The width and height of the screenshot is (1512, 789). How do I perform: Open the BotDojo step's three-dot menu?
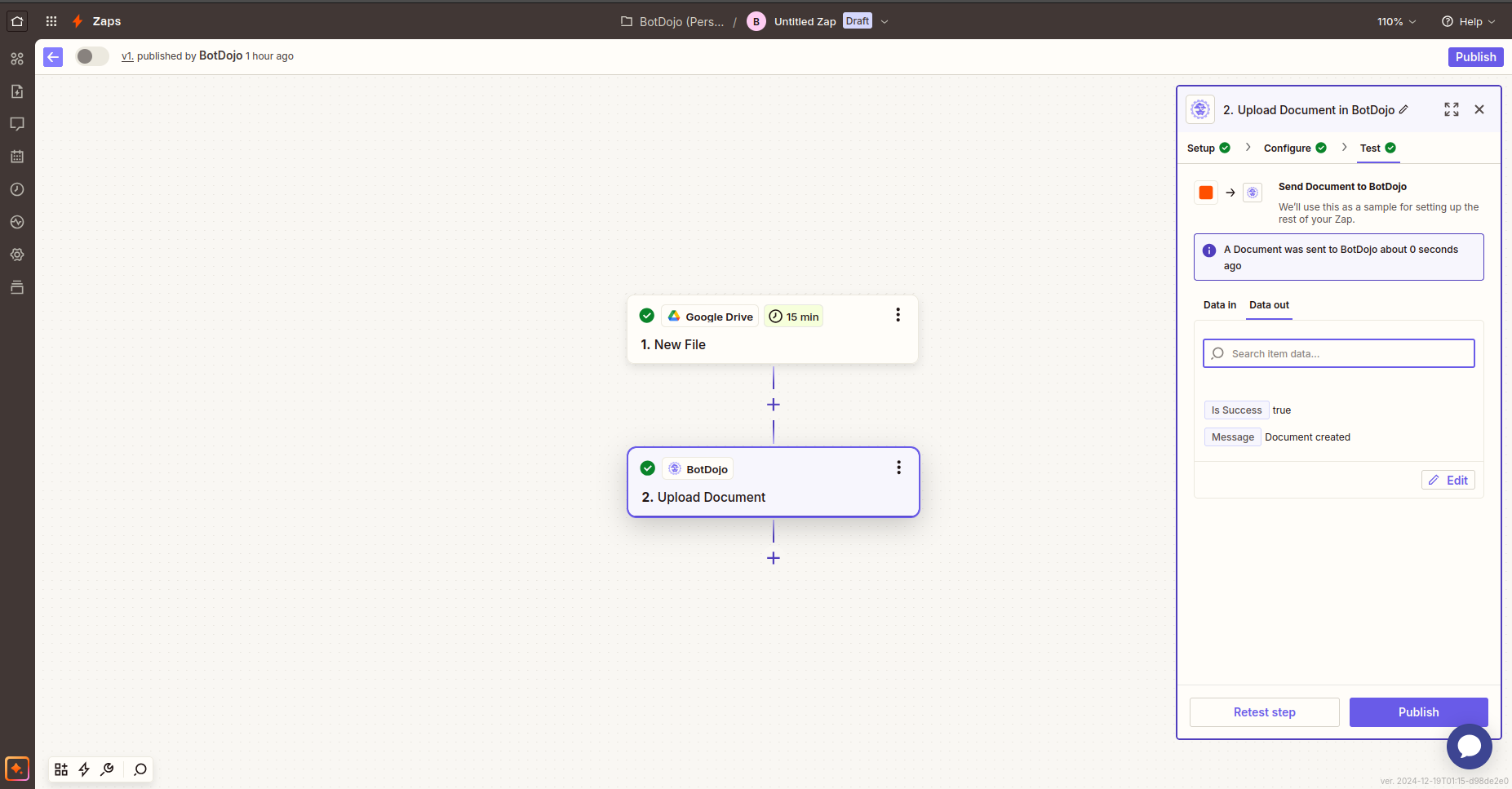(x=898, y=468)
